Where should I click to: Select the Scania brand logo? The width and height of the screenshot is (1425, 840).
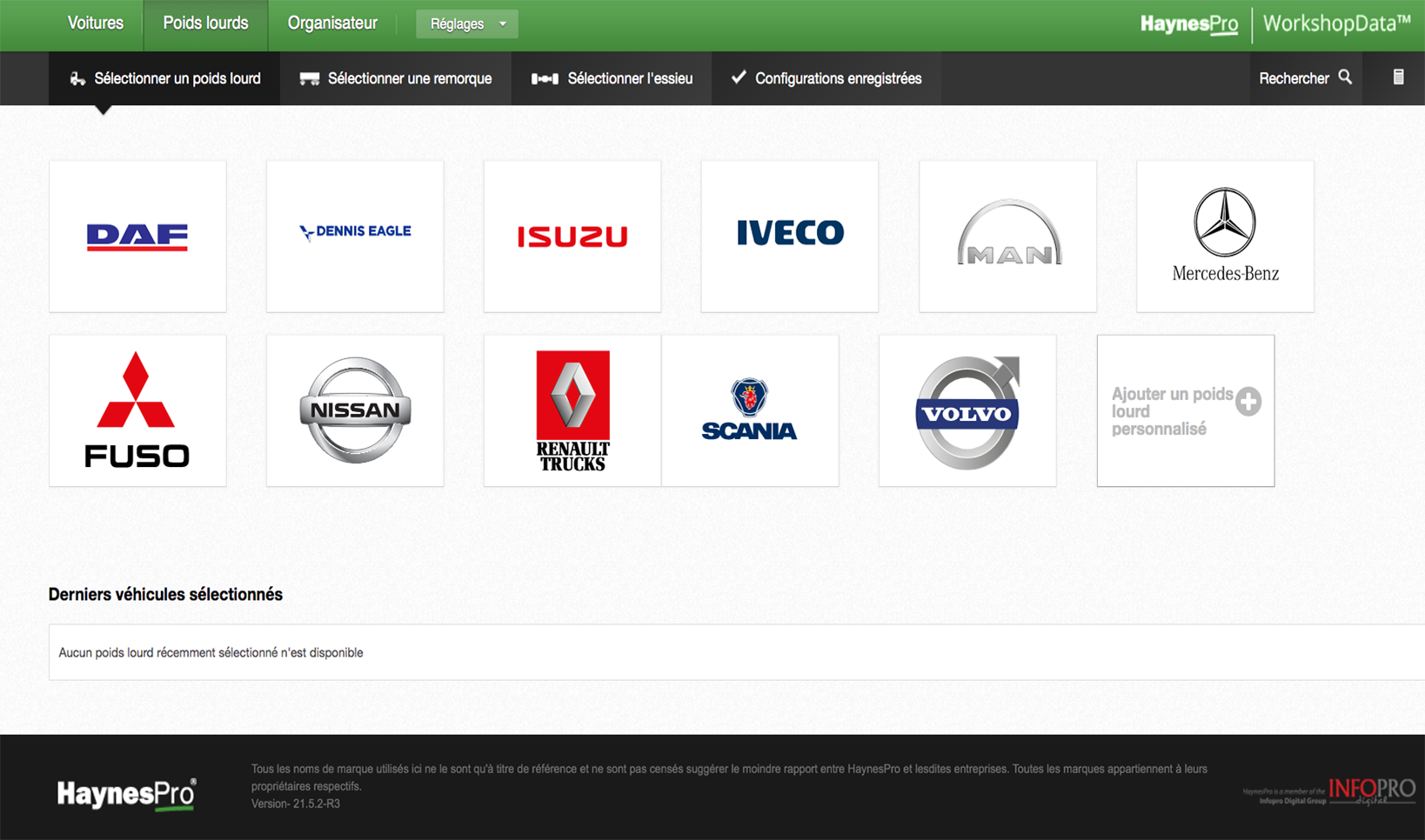[750, 410]
